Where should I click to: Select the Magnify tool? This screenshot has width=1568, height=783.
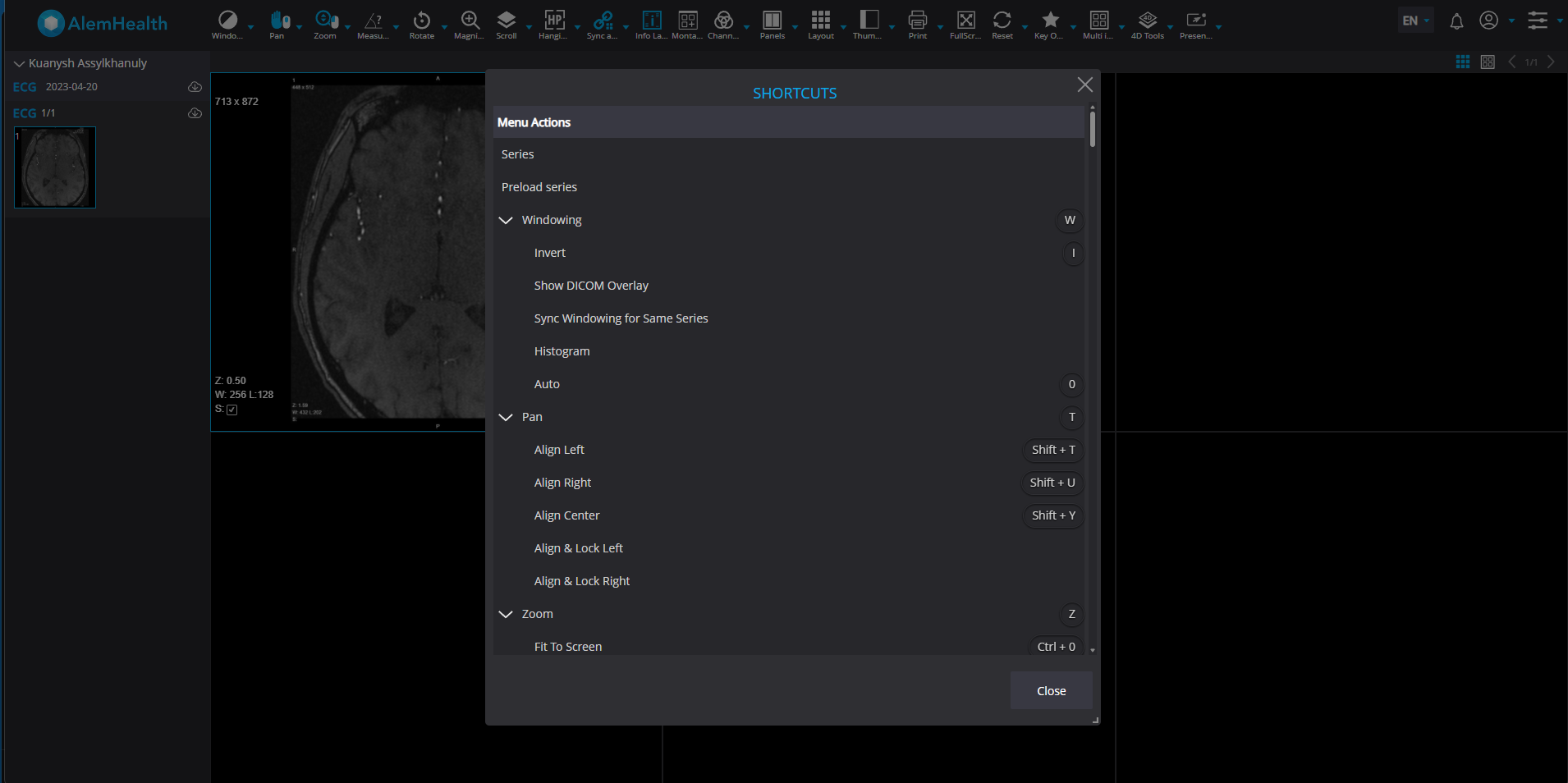click(x=470, y=20)
